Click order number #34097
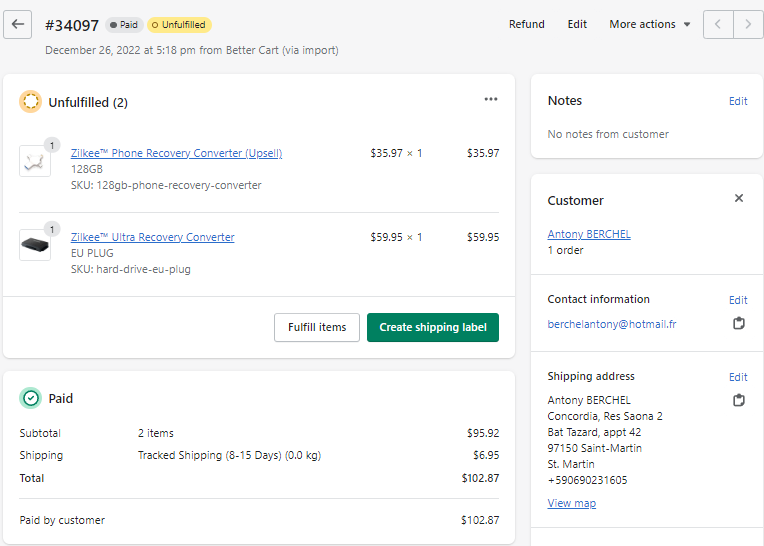Image resolution: width=764 pixels, height=546 pixels. point(72,25)
